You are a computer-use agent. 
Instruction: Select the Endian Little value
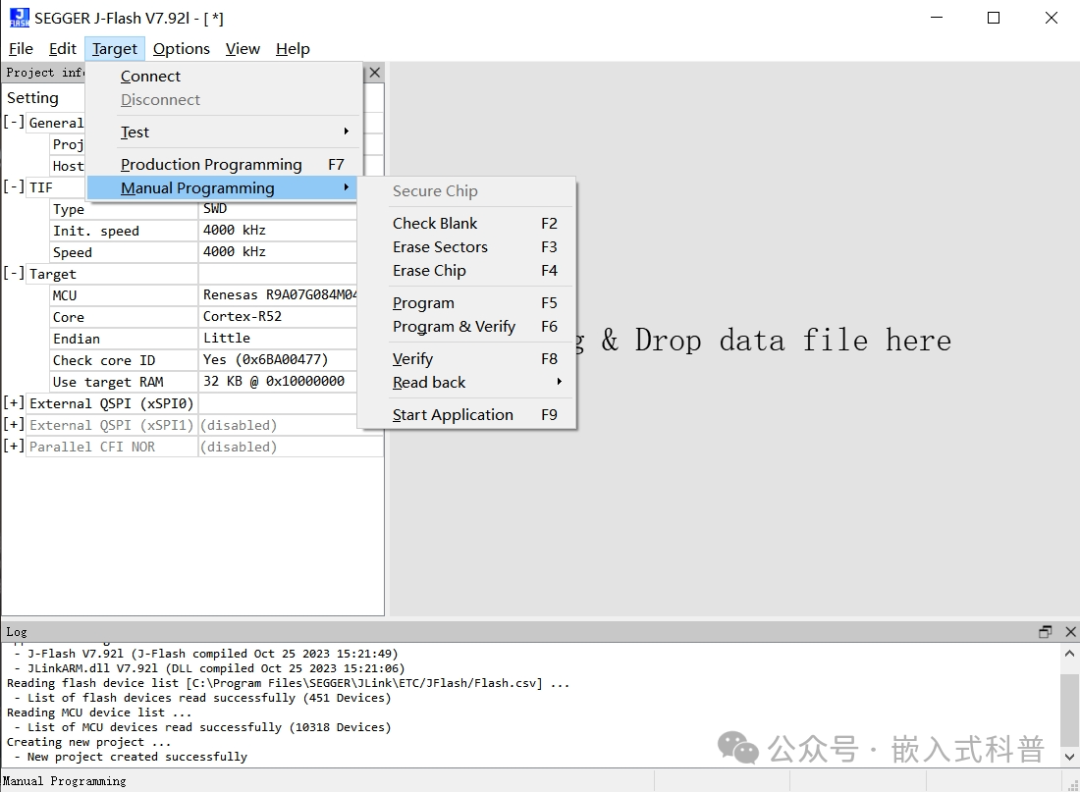click(278, 338)
